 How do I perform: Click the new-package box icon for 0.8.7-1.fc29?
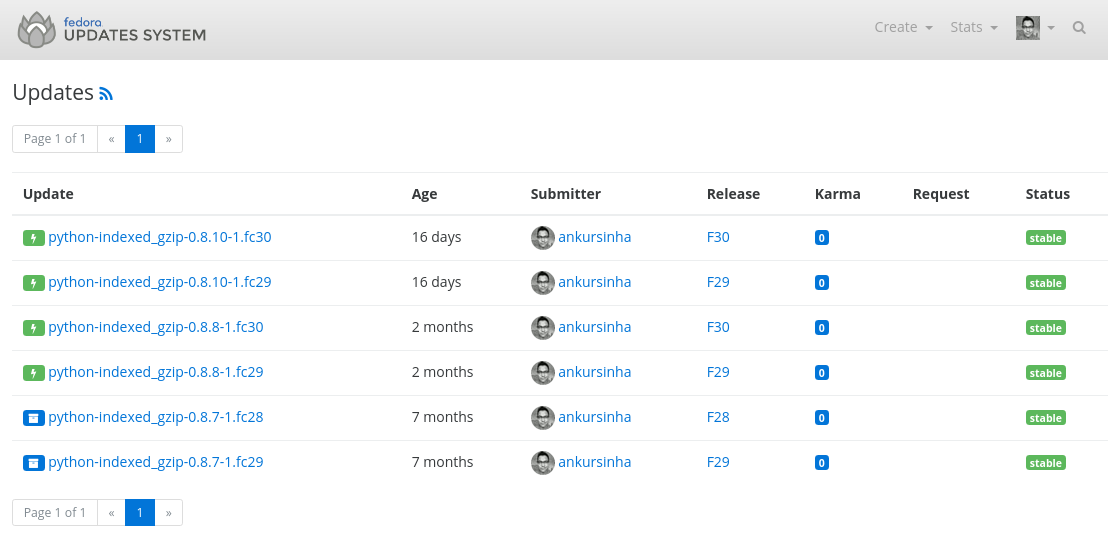pos(34,462)
